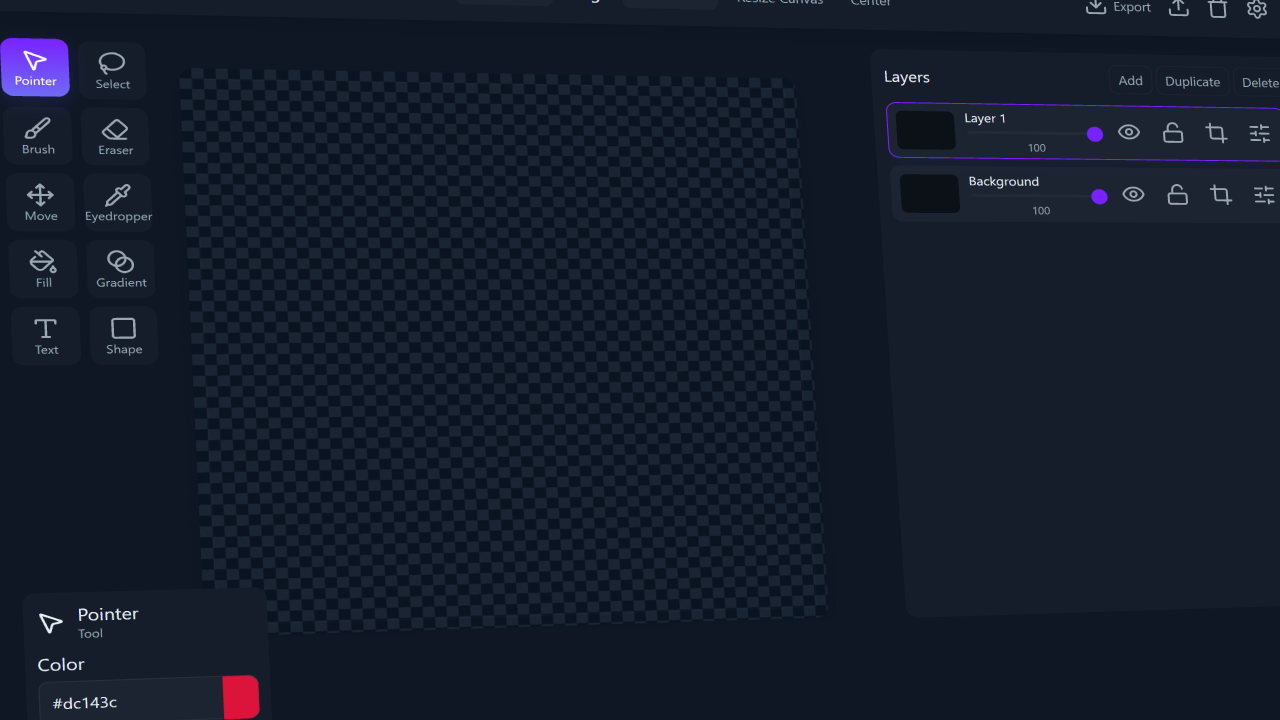The image size is (1280, 720).
Task: Click the crop icon on Layer 1
Action: pyautogui.click(x=1216, y=133)
